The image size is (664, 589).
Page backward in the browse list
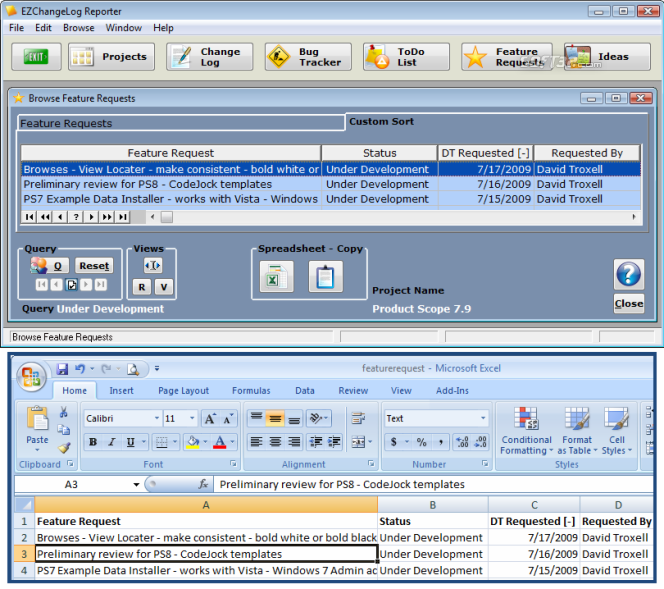click(45, 217)
